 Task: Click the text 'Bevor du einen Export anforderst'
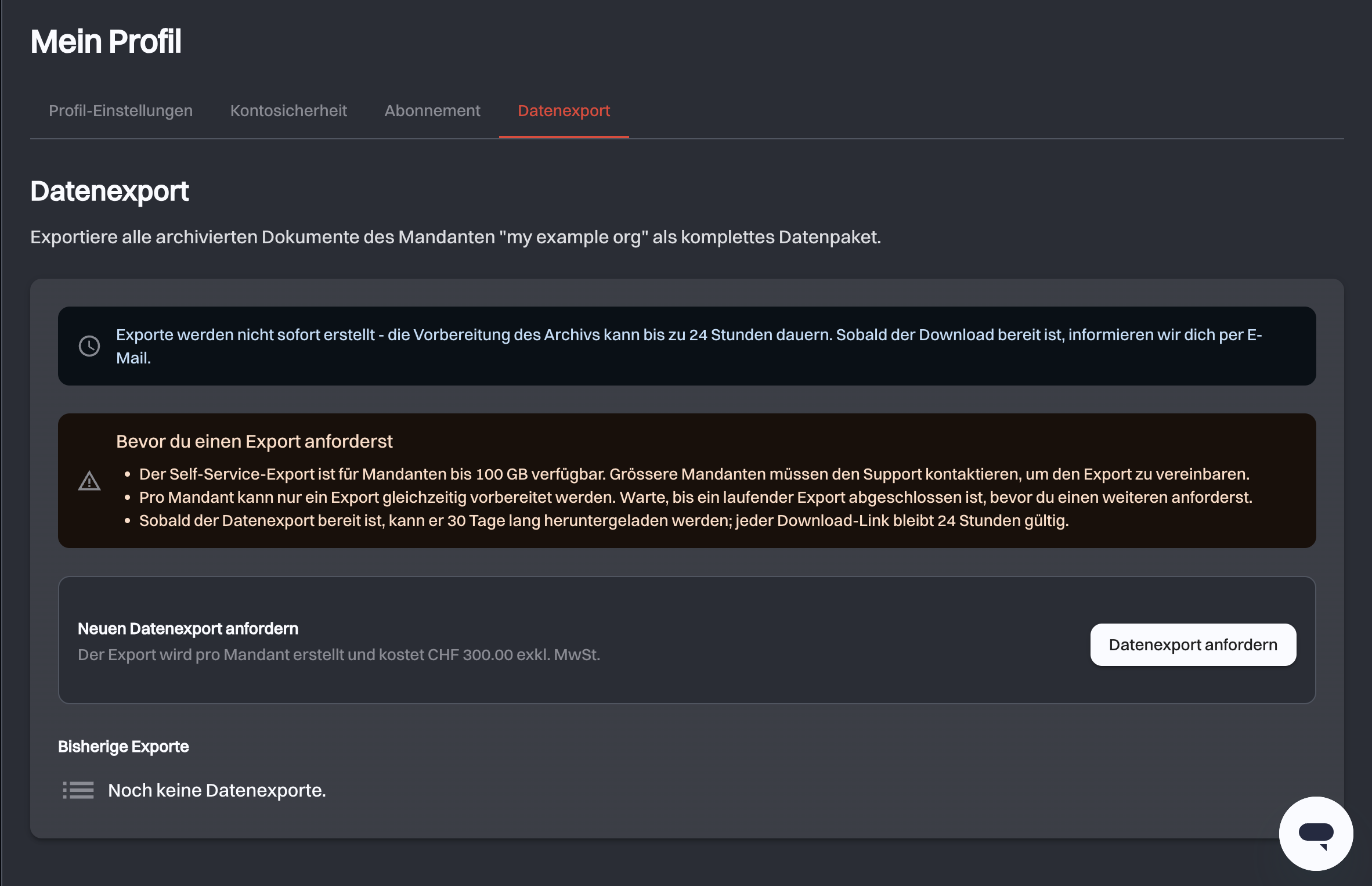[x=254, y=441]
